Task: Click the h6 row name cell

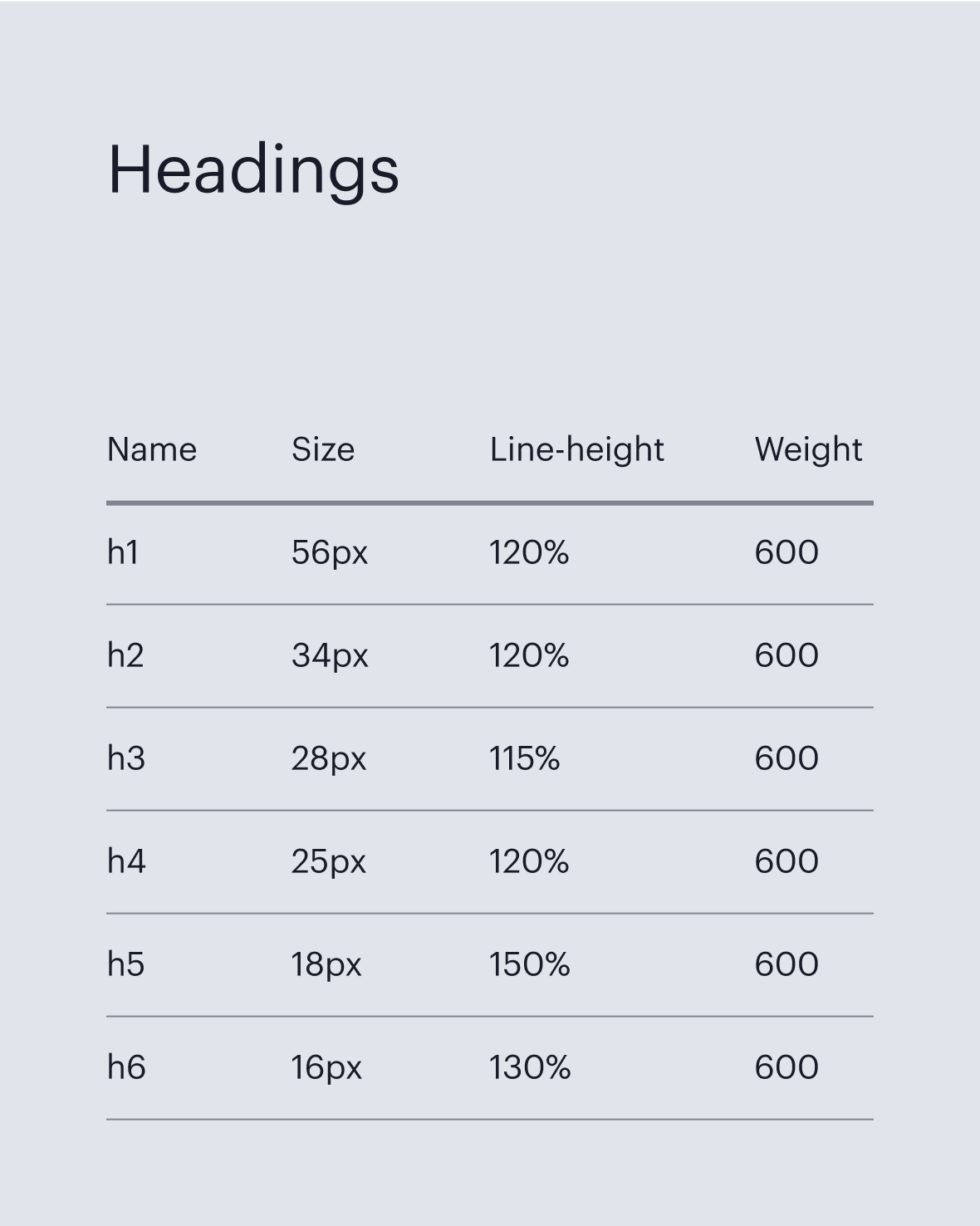Action: tap(126, 1067)
